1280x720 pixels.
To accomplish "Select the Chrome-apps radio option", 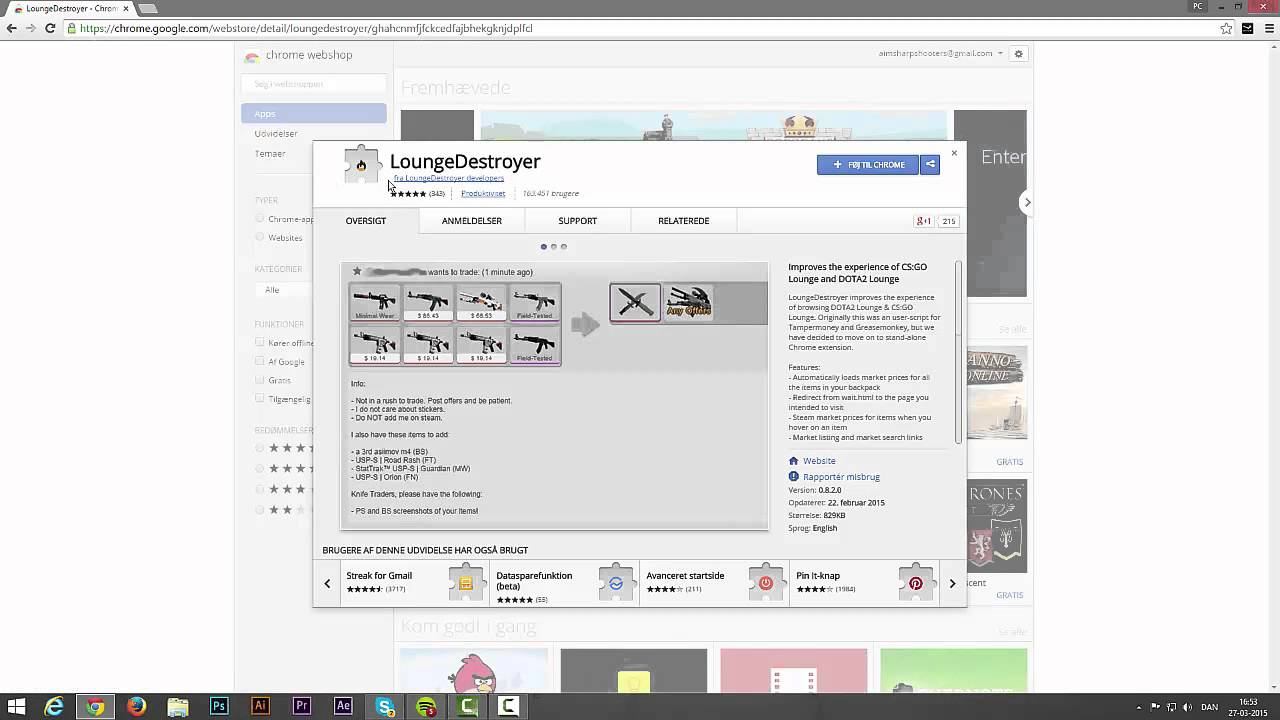I will tap(260, 219).
